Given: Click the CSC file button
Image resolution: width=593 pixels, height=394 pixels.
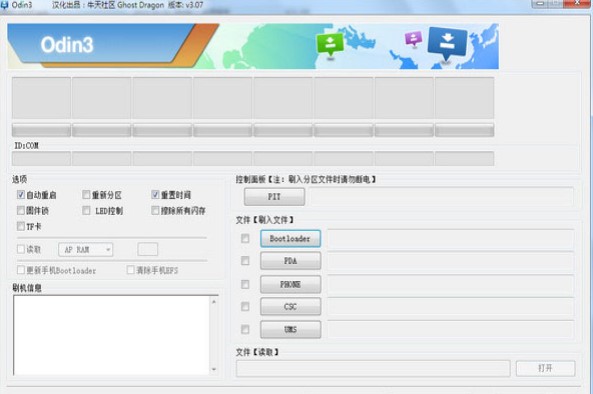Looking at the screenshot, I should coord(290,307).
